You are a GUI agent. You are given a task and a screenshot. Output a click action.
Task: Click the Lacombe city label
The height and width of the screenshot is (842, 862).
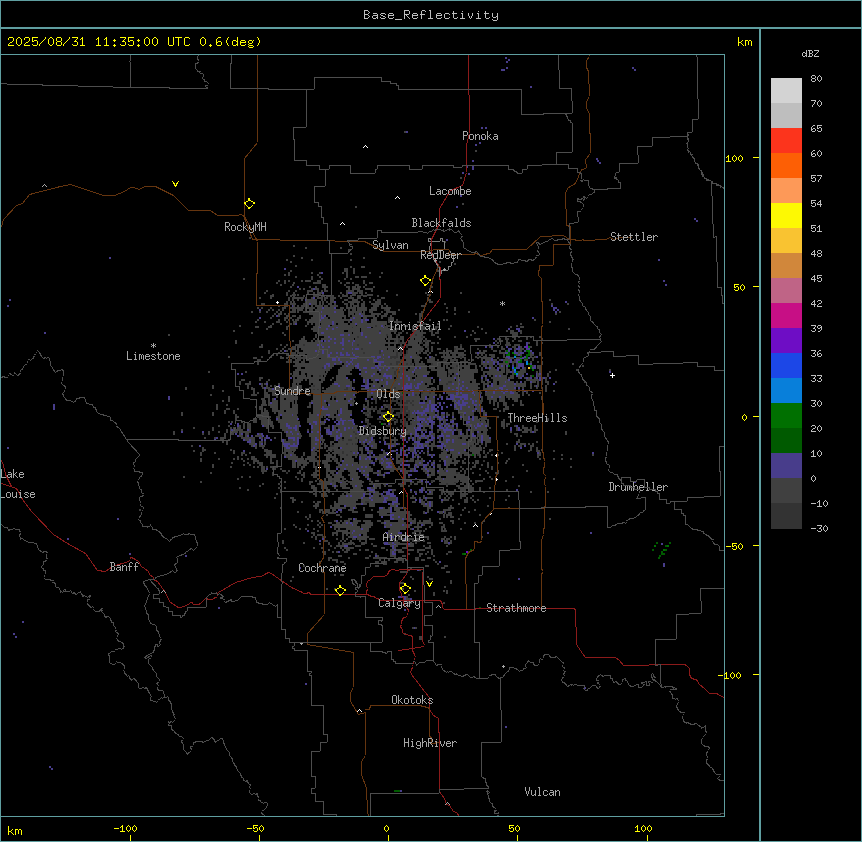450,191
